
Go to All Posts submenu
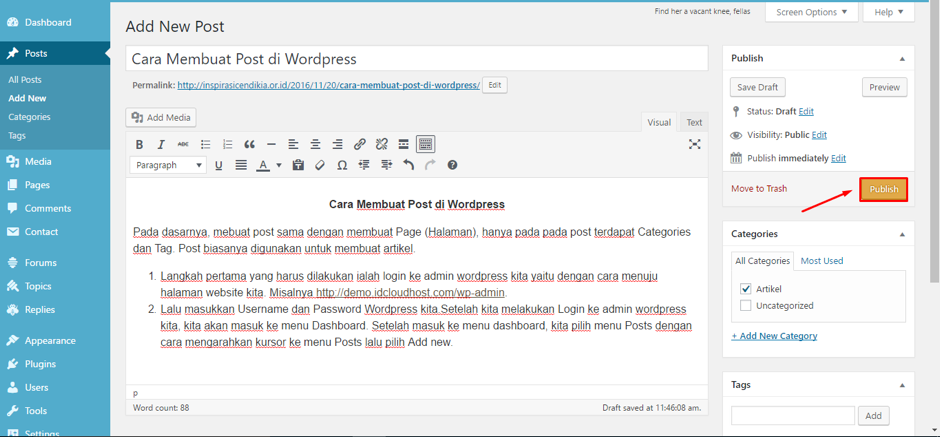[x=25, y=80]
